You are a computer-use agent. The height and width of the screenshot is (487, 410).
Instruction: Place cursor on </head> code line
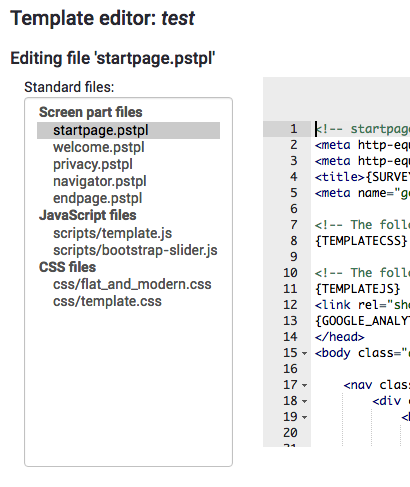point(339,337)
